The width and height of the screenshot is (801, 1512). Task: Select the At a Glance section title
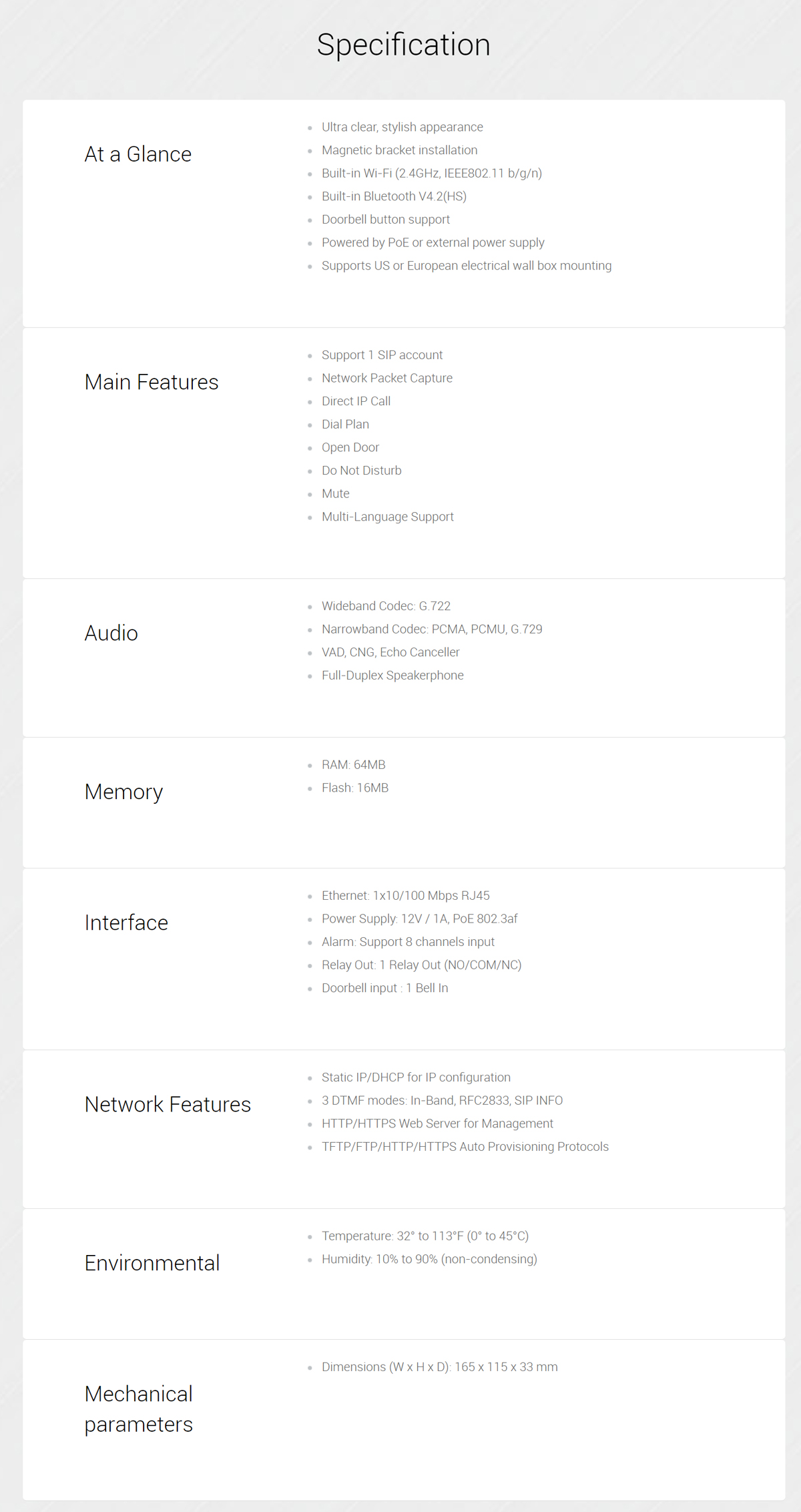[x=138, y=154]
